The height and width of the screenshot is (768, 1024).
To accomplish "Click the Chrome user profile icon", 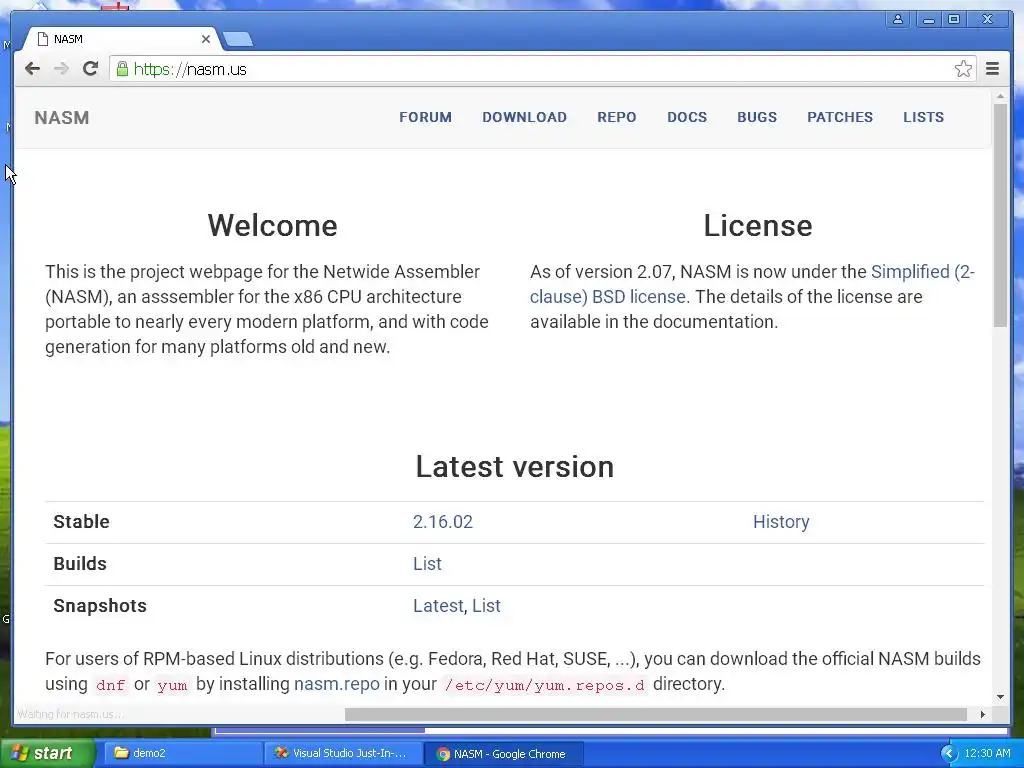I will [898, 20].
